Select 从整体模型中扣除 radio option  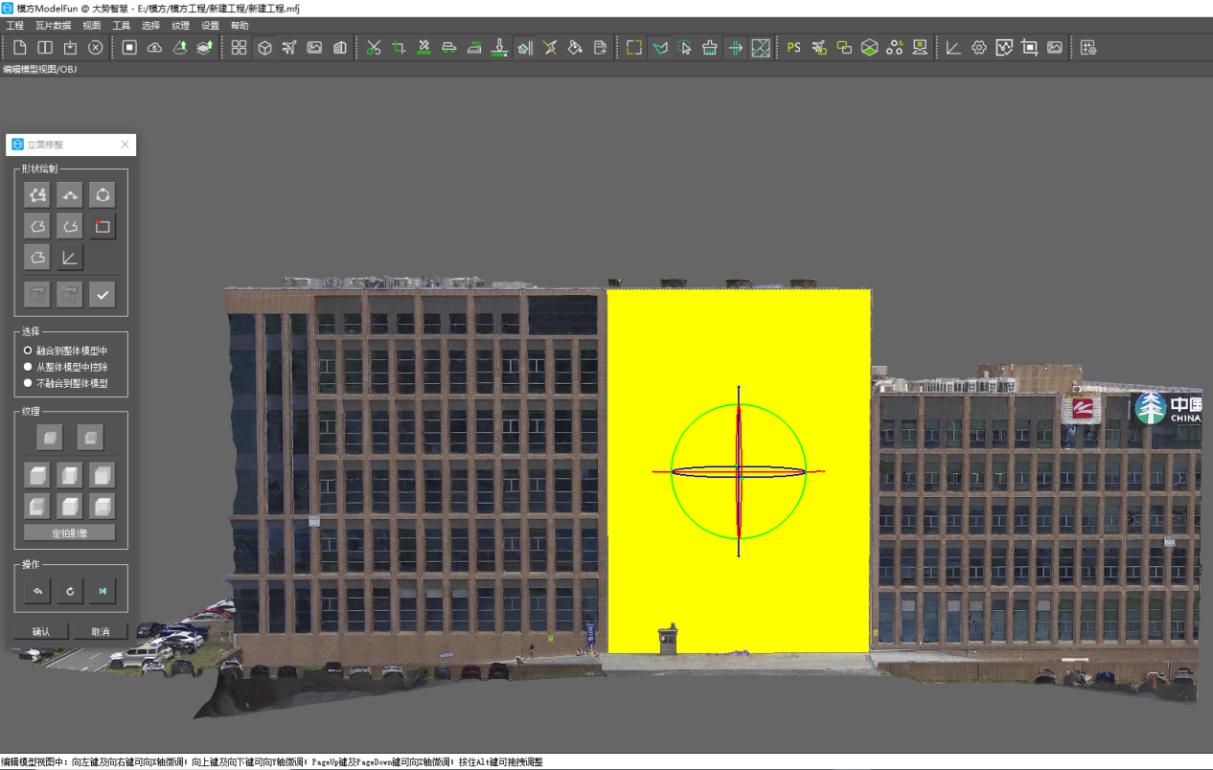(x=67, y=367)
